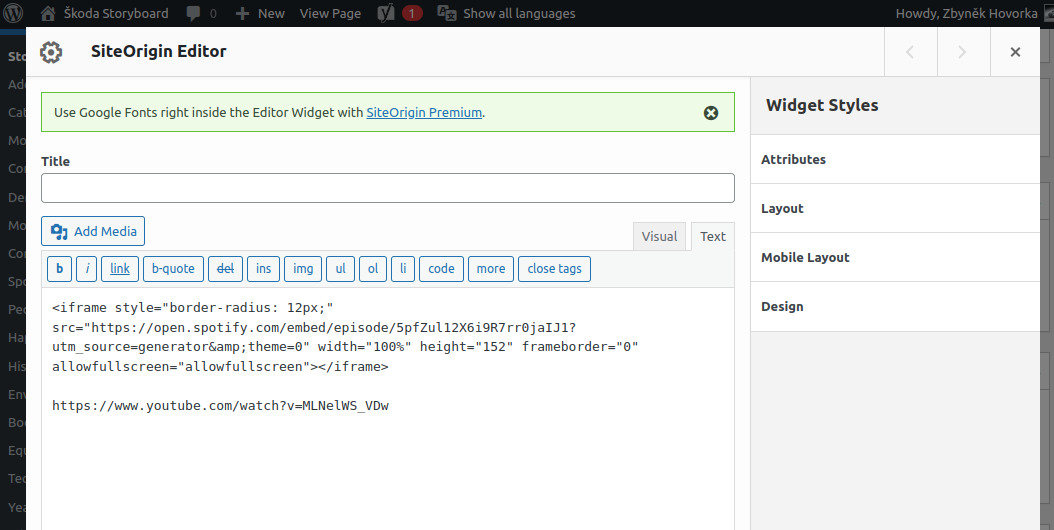Go to next widget arrow
This screenshot has width=1054, height=530.
[963, 52]
